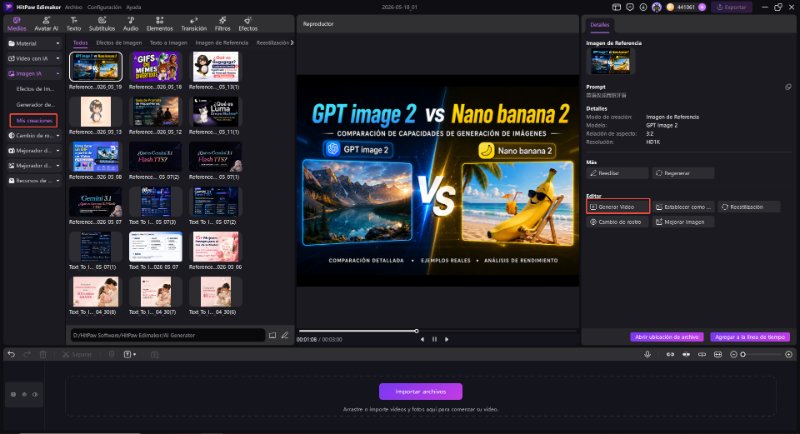This screenshot has width=800, height=434.
Task: Click Agregar a la línea de tiempo
Action: 750,337
